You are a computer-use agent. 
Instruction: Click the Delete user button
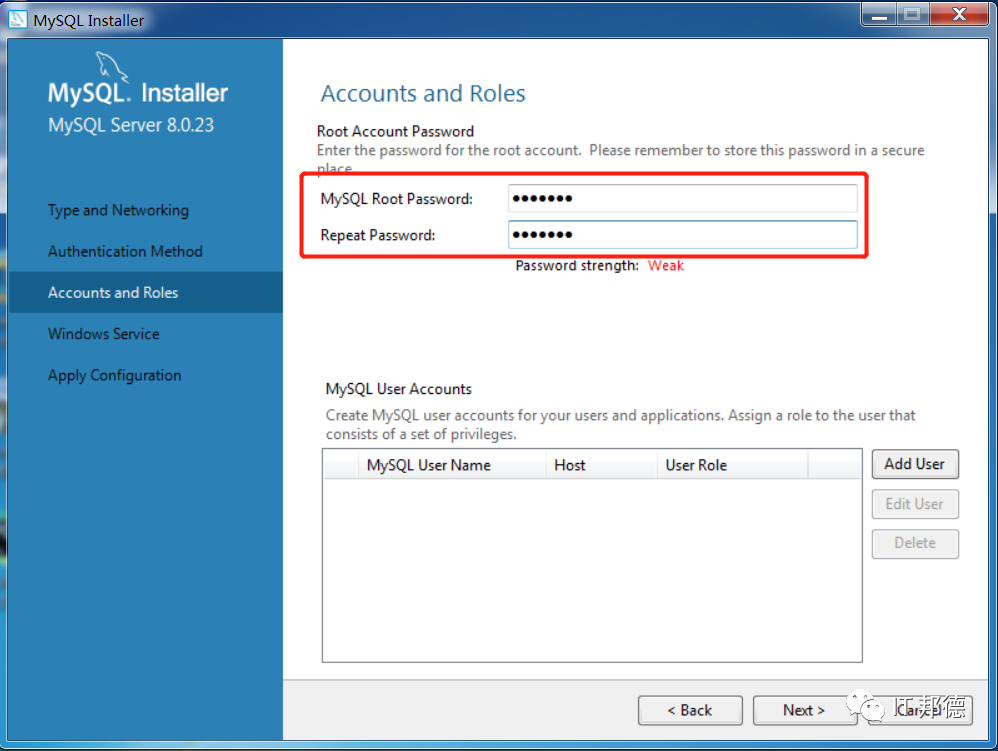[x=915, y=544]
